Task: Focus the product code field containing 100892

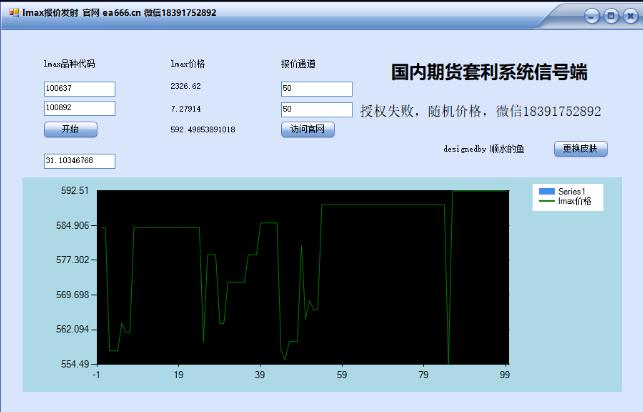Action: pyautogui.click(x=80, y=108)
